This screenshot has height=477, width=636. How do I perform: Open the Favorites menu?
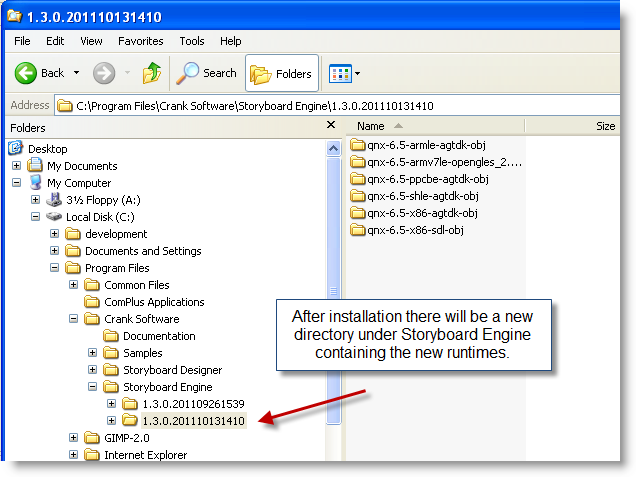[141, 41]
